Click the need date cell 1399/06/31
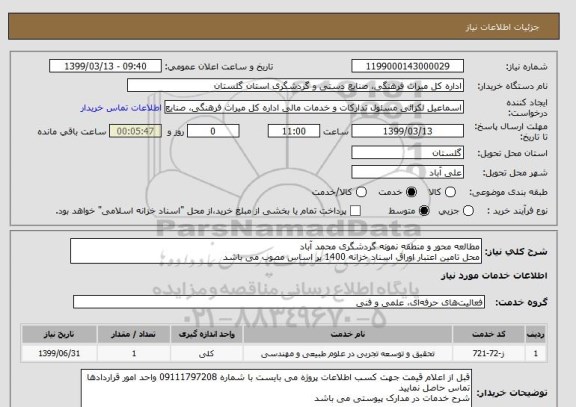Image resolution: width=576 pixels, height=407 pixels. [x=59, y=353]
